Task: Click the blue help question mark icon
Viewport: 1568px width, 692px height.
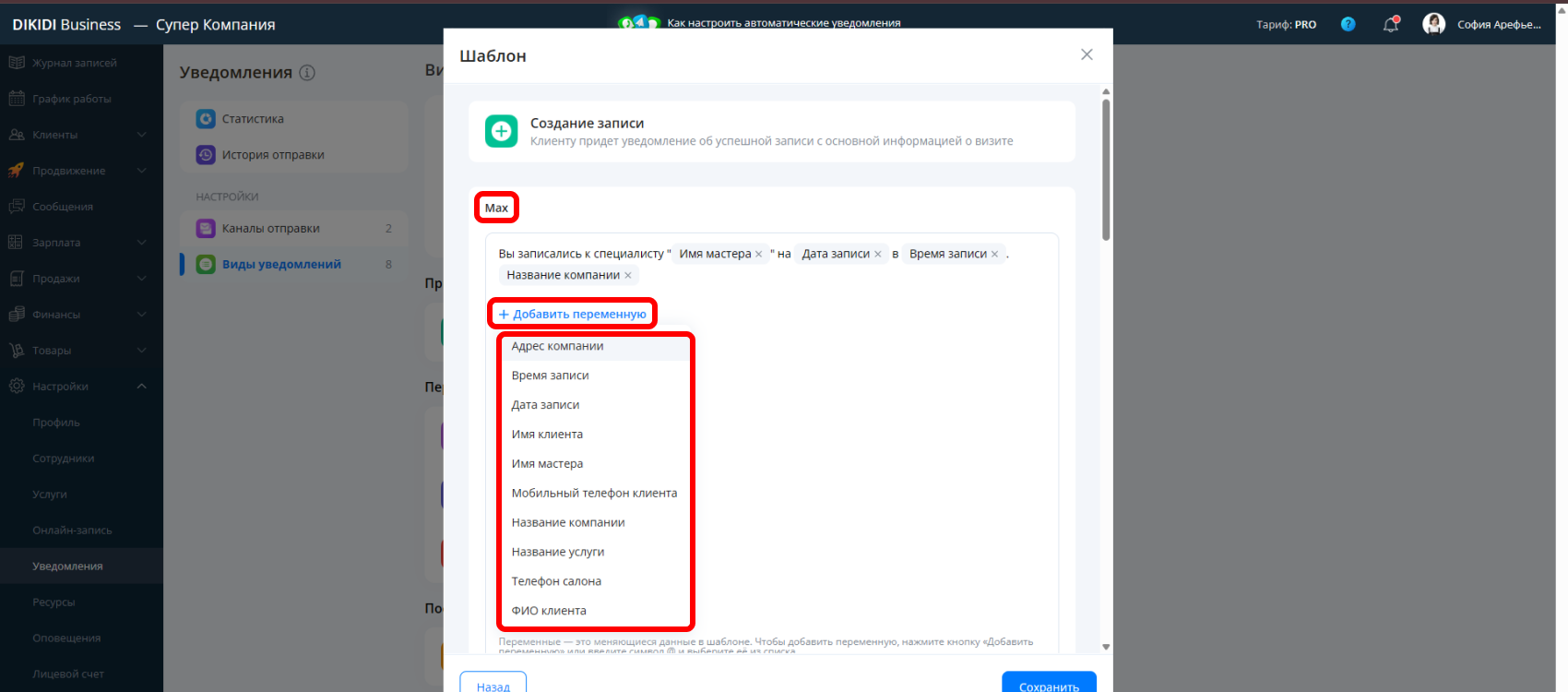Action: tap(1348, 24)
